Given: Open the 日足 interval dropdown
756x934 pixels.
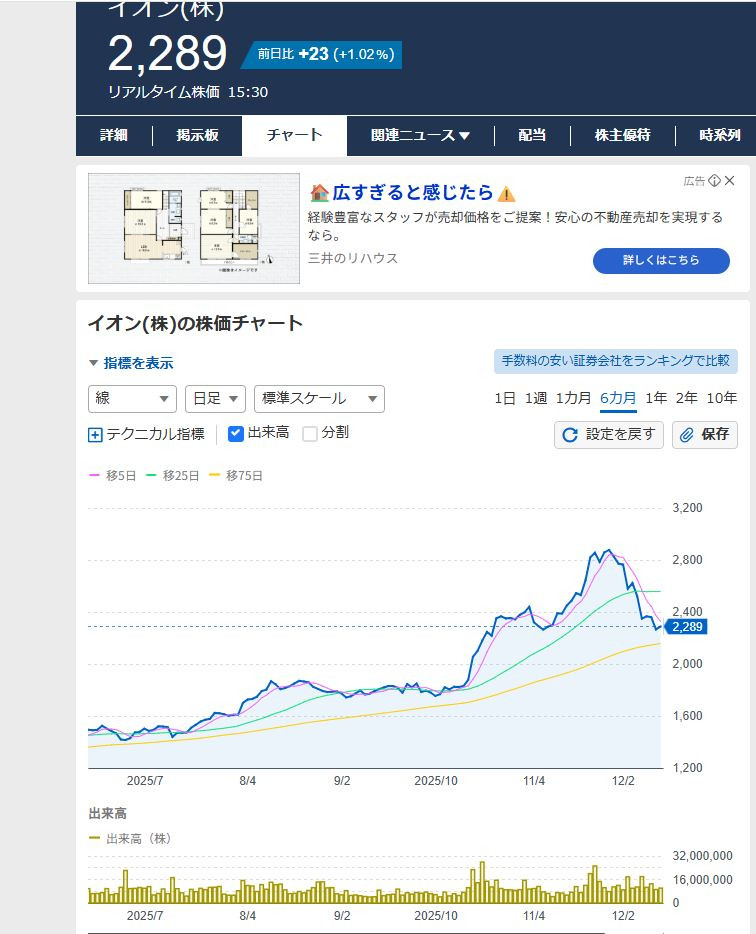Looking at the screenshot, I should (x=215, y=398).
